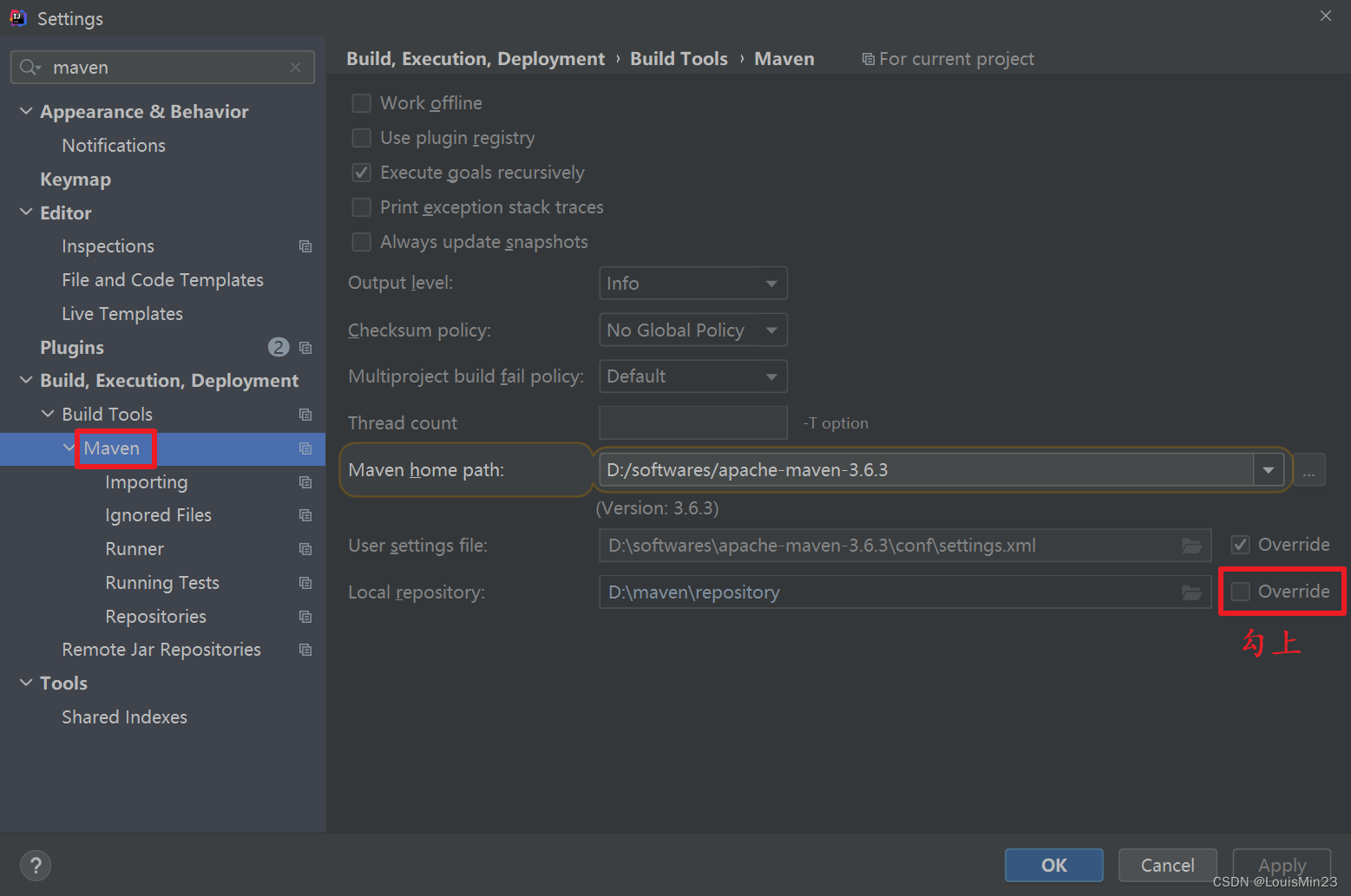The image size is (1351, 896).
Task: Focus the Thread count input field
Action: (693, 423)
